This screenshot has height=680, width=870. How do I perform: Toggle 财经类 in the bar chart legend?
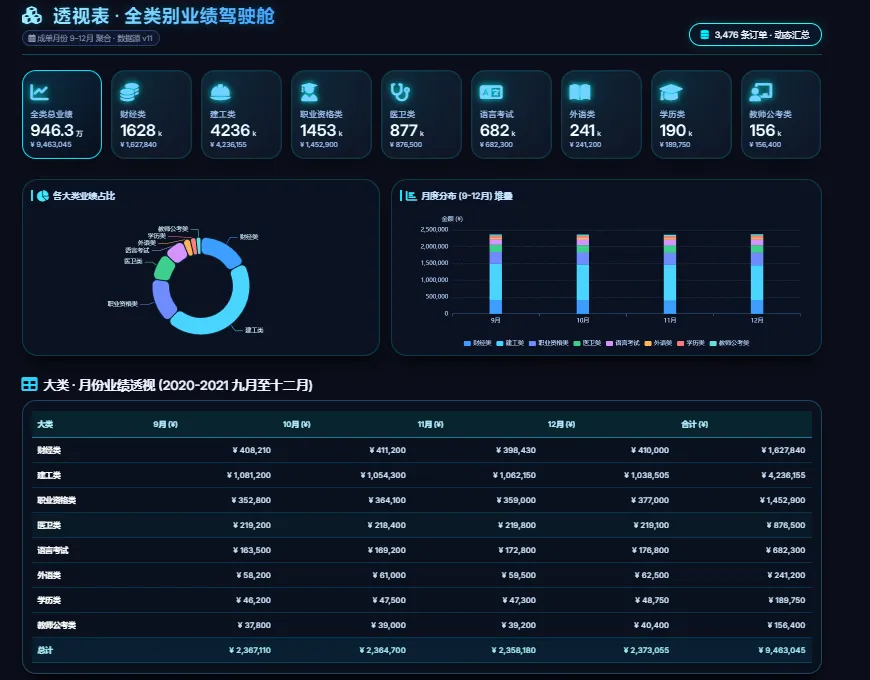coord(477,343)
